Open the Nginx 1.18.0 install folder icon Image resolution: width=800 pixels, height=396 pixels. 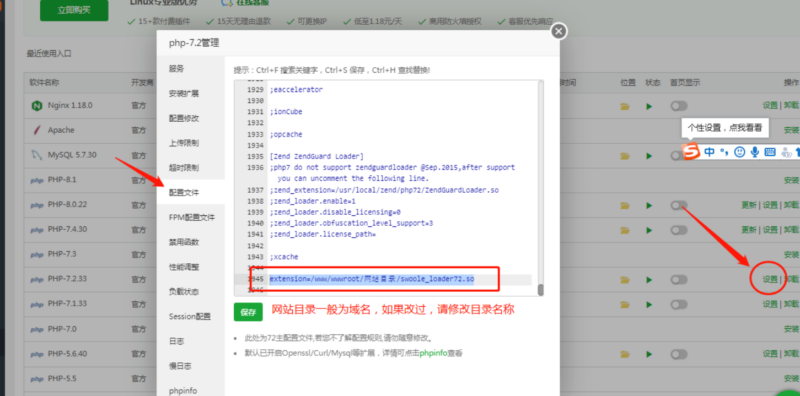coord(624,107)
